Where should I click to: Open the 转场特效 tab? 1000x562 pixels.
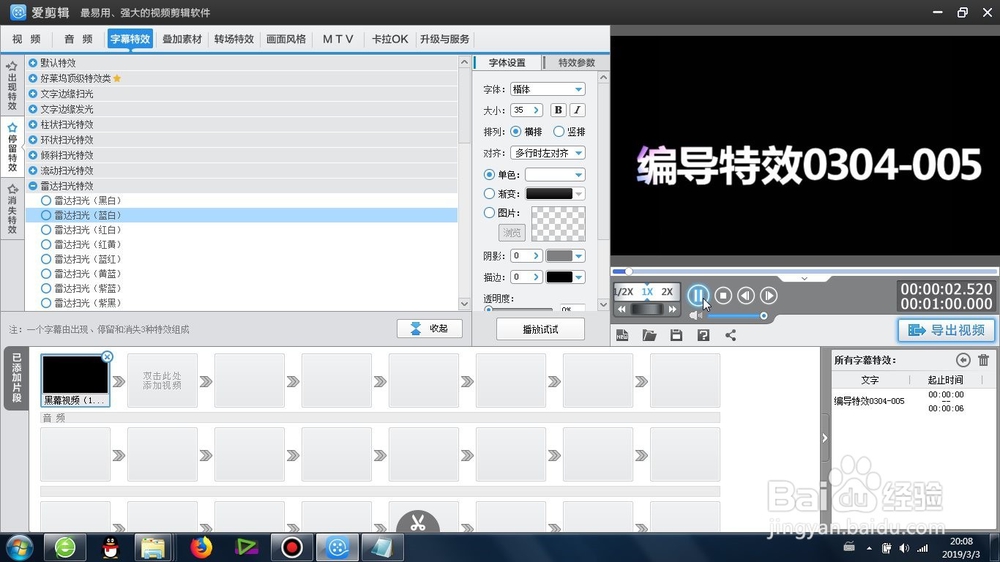pyautogui.click(x=234, y=39)
